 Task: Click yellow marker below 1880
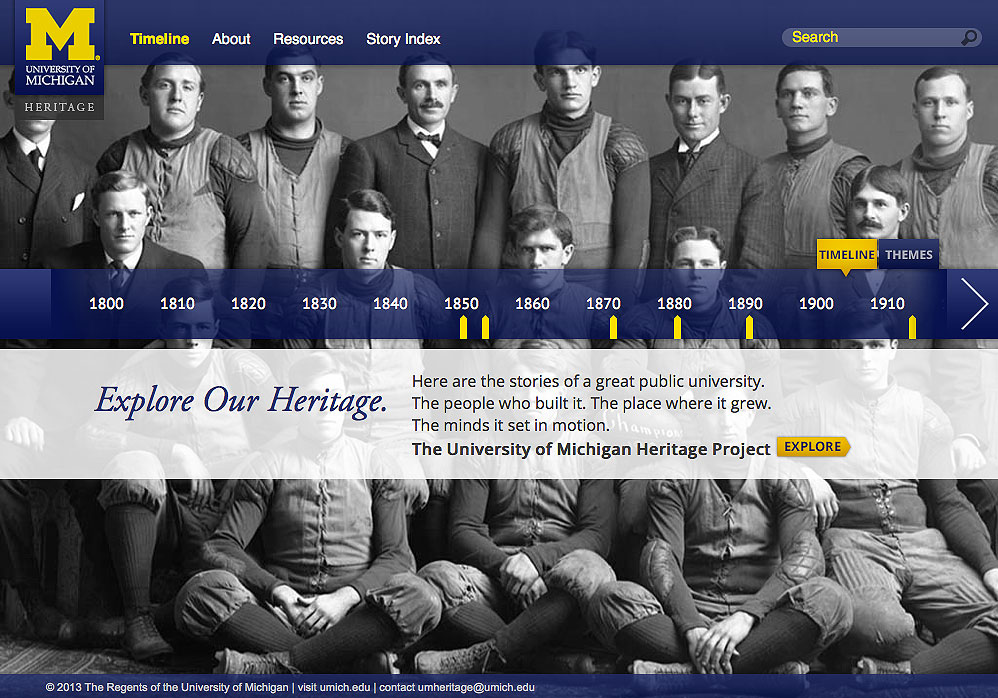677,327
